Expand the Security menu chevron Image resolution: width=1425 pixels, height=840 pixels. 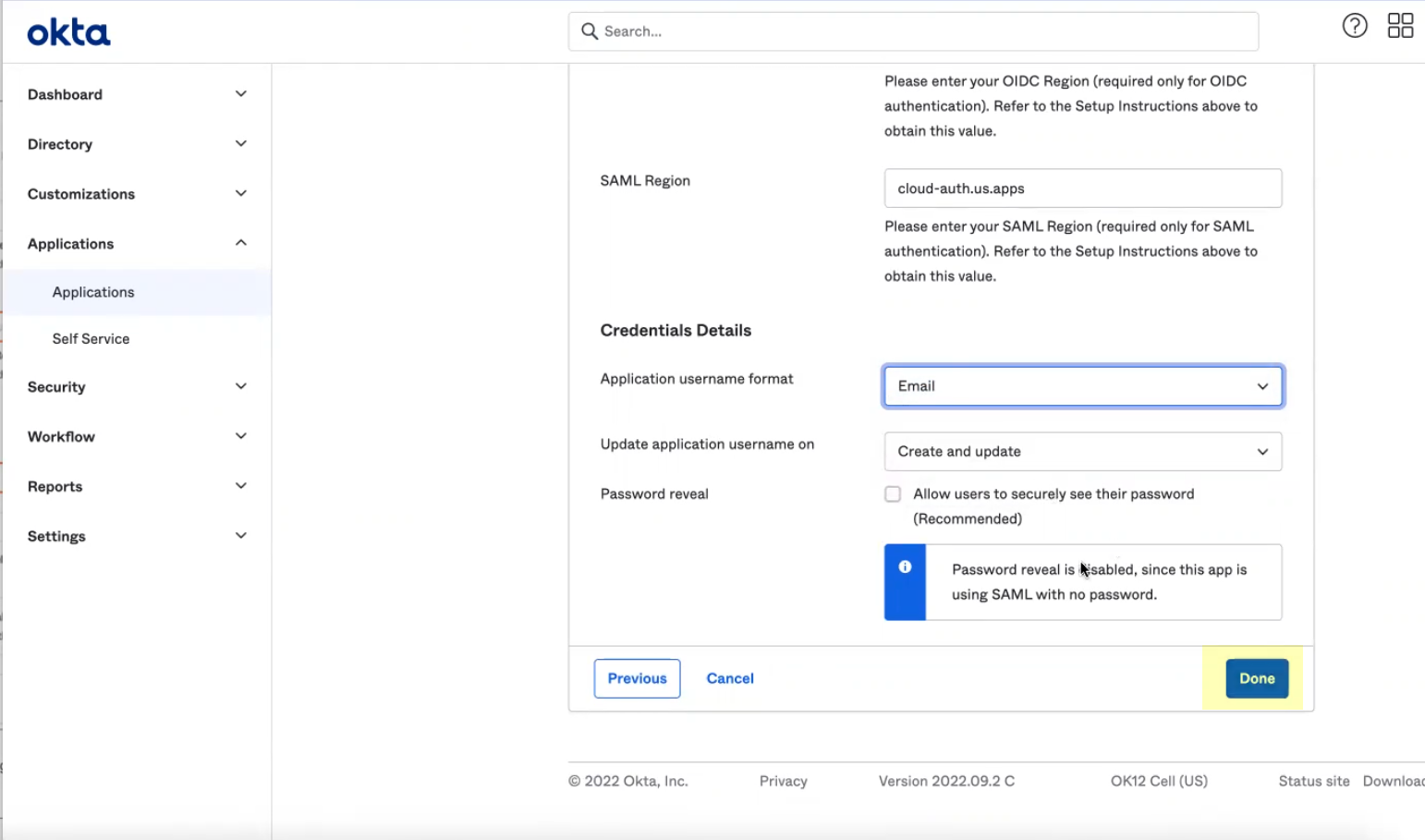pos(241,386)
